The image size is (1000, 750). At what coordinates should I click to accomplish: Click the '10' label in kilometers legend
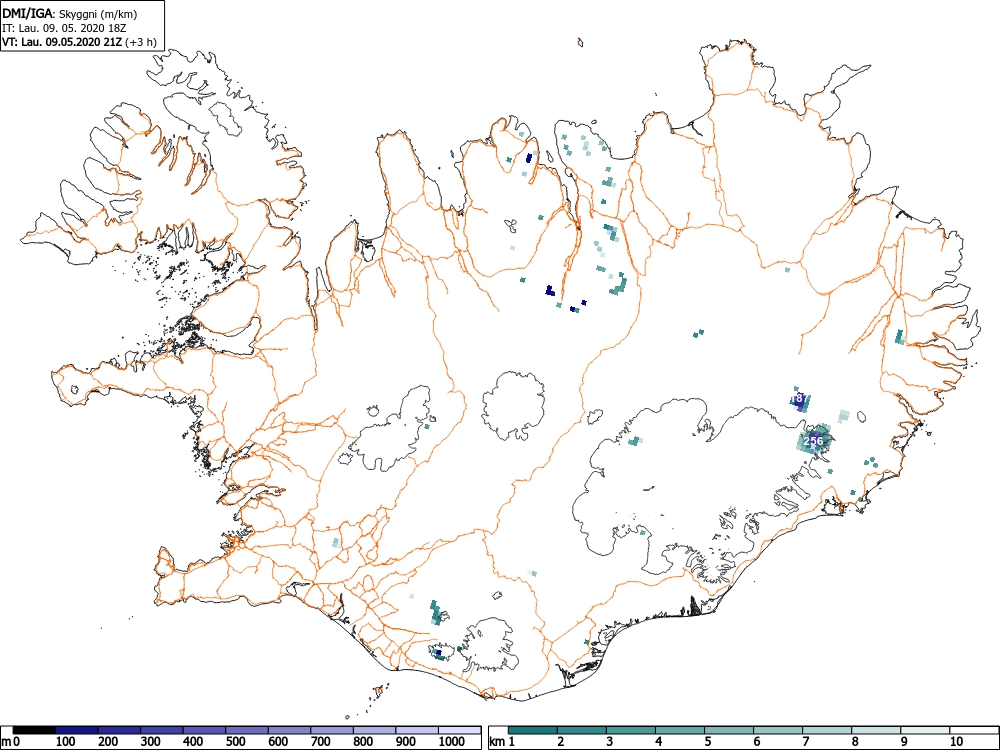point(956,742)
